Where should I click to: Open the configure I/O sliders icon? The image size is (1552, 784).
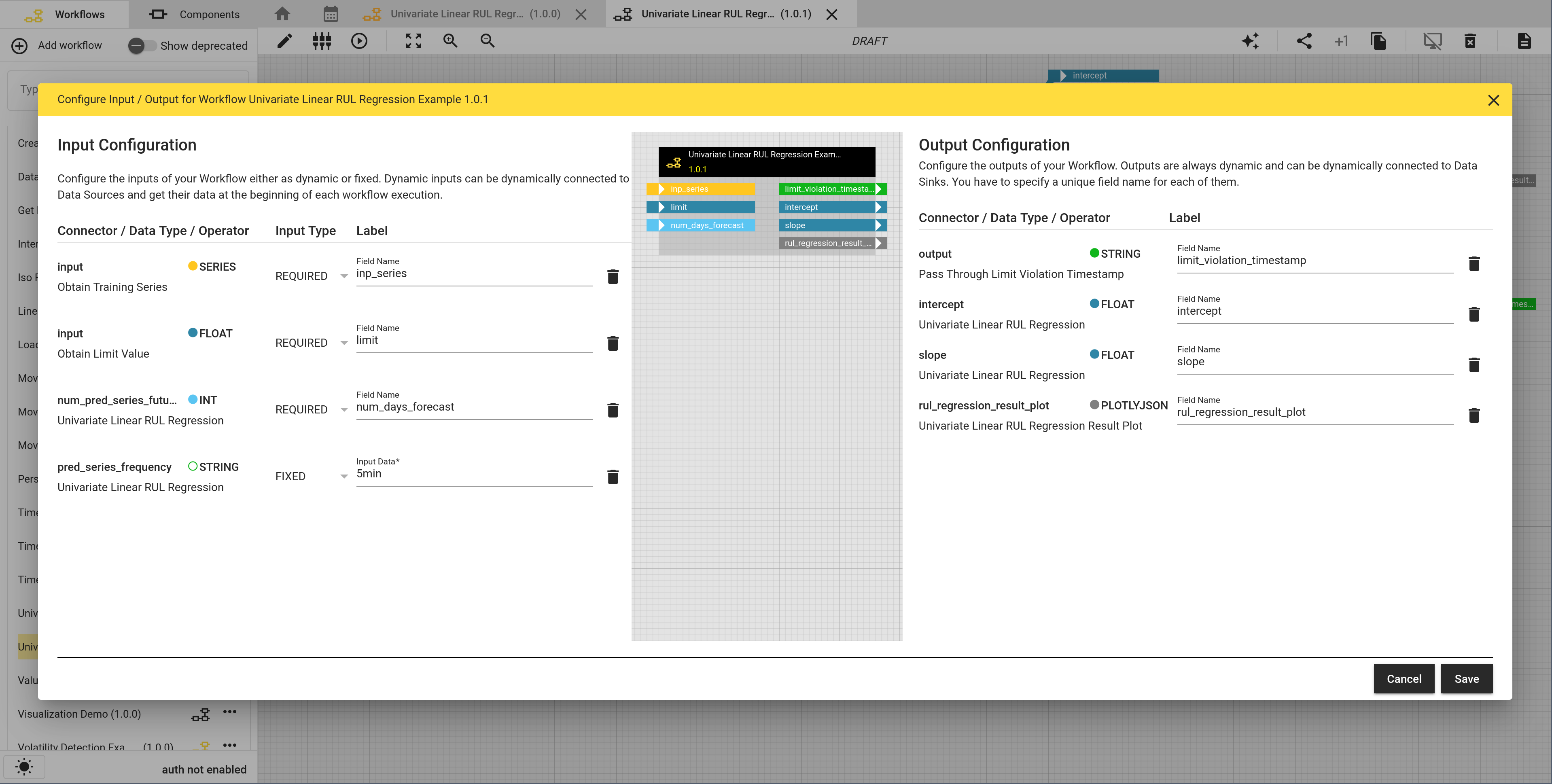322,41
